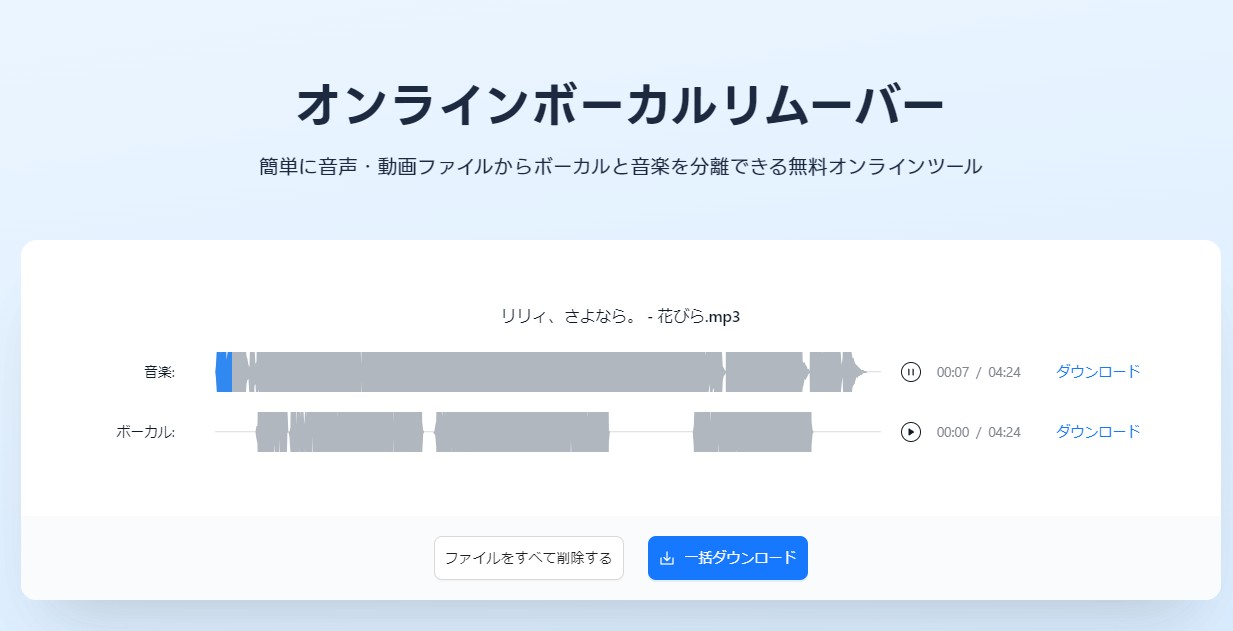
Task: Click the ボーカル elapsed time 00:00
Action: (952, 432)
